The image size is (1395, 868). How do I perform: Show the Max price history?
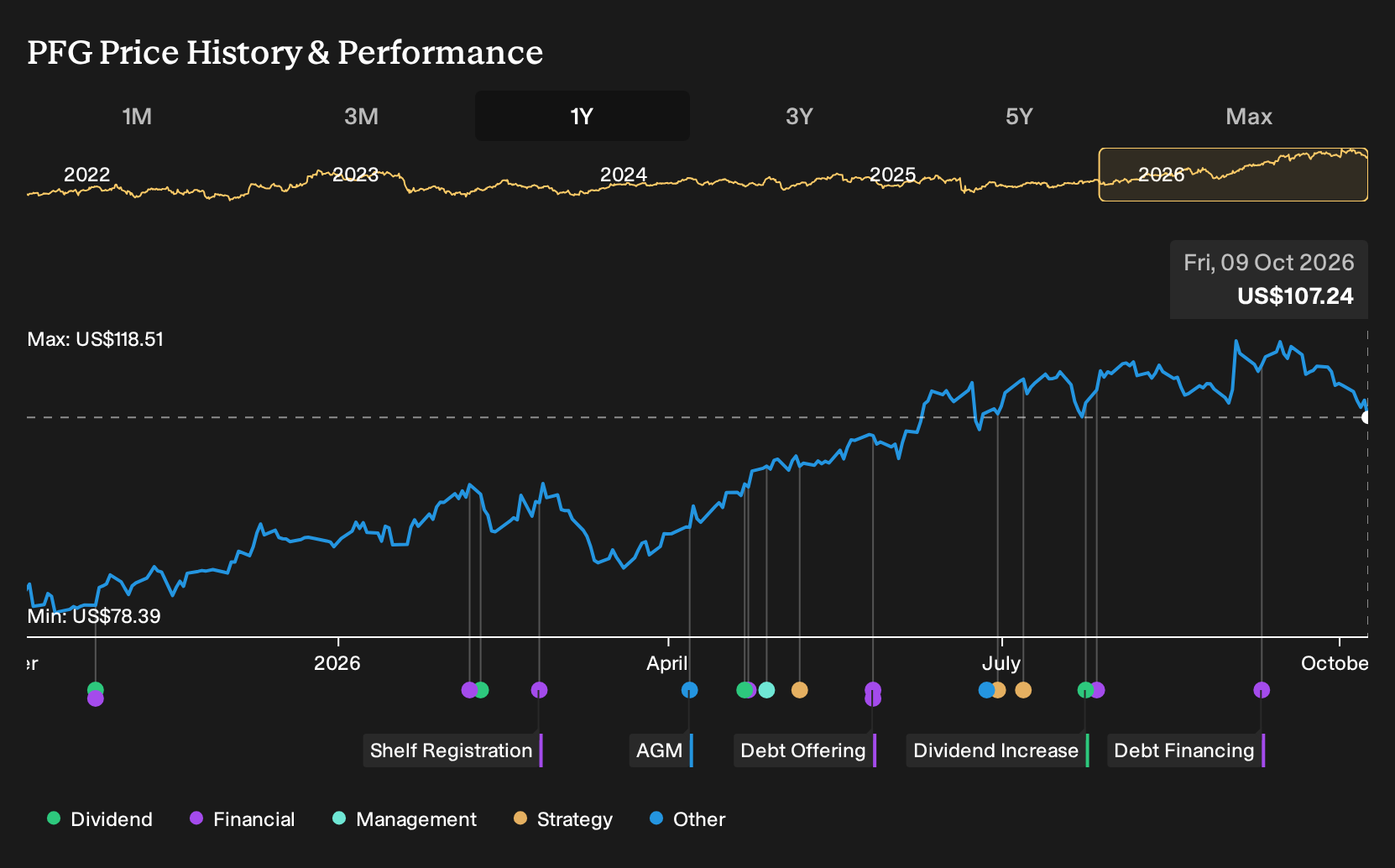pos(1249,116)
